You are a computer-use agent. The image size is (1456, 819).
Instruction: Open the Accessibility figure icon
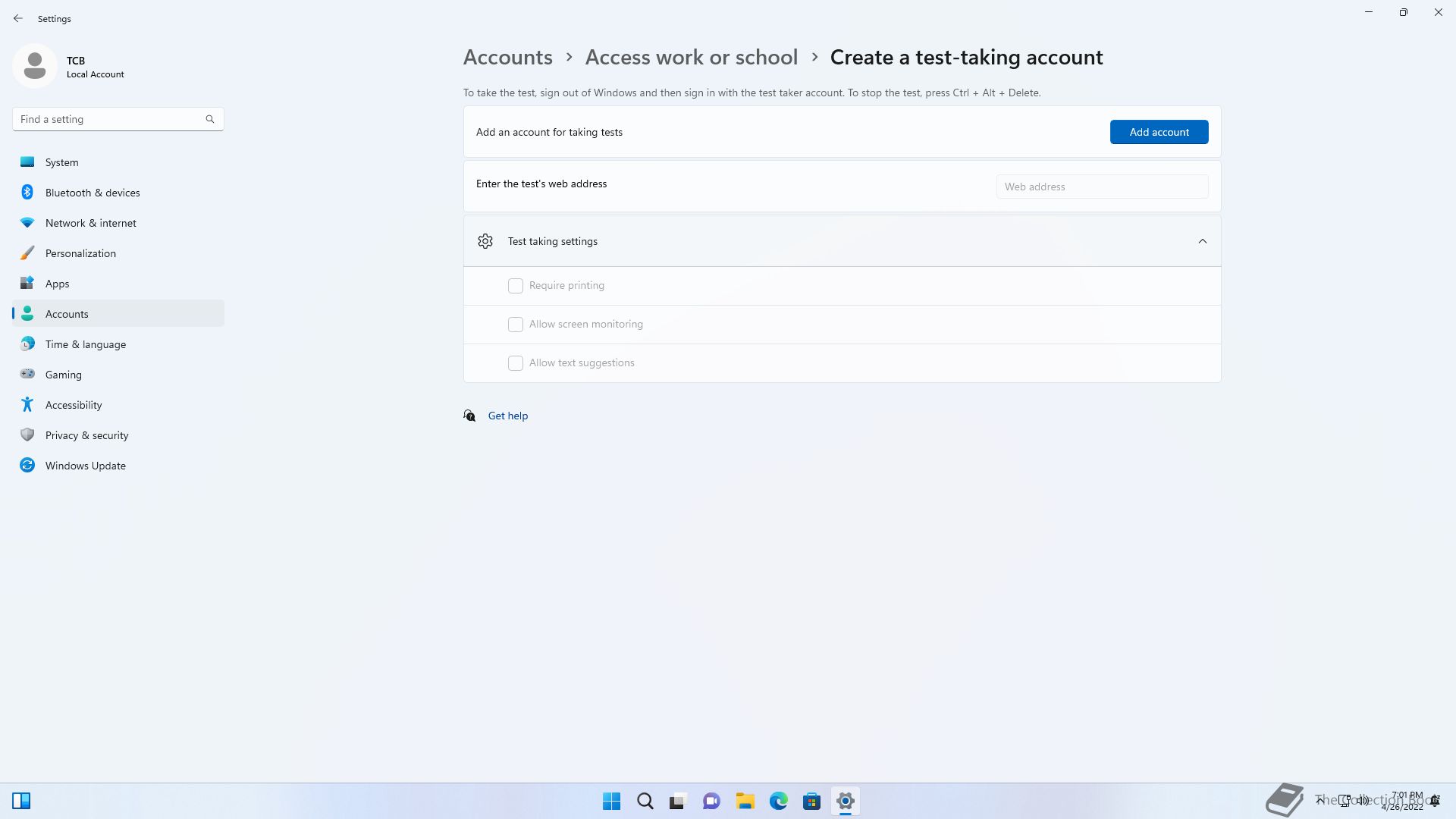click(x=27, y=404)
